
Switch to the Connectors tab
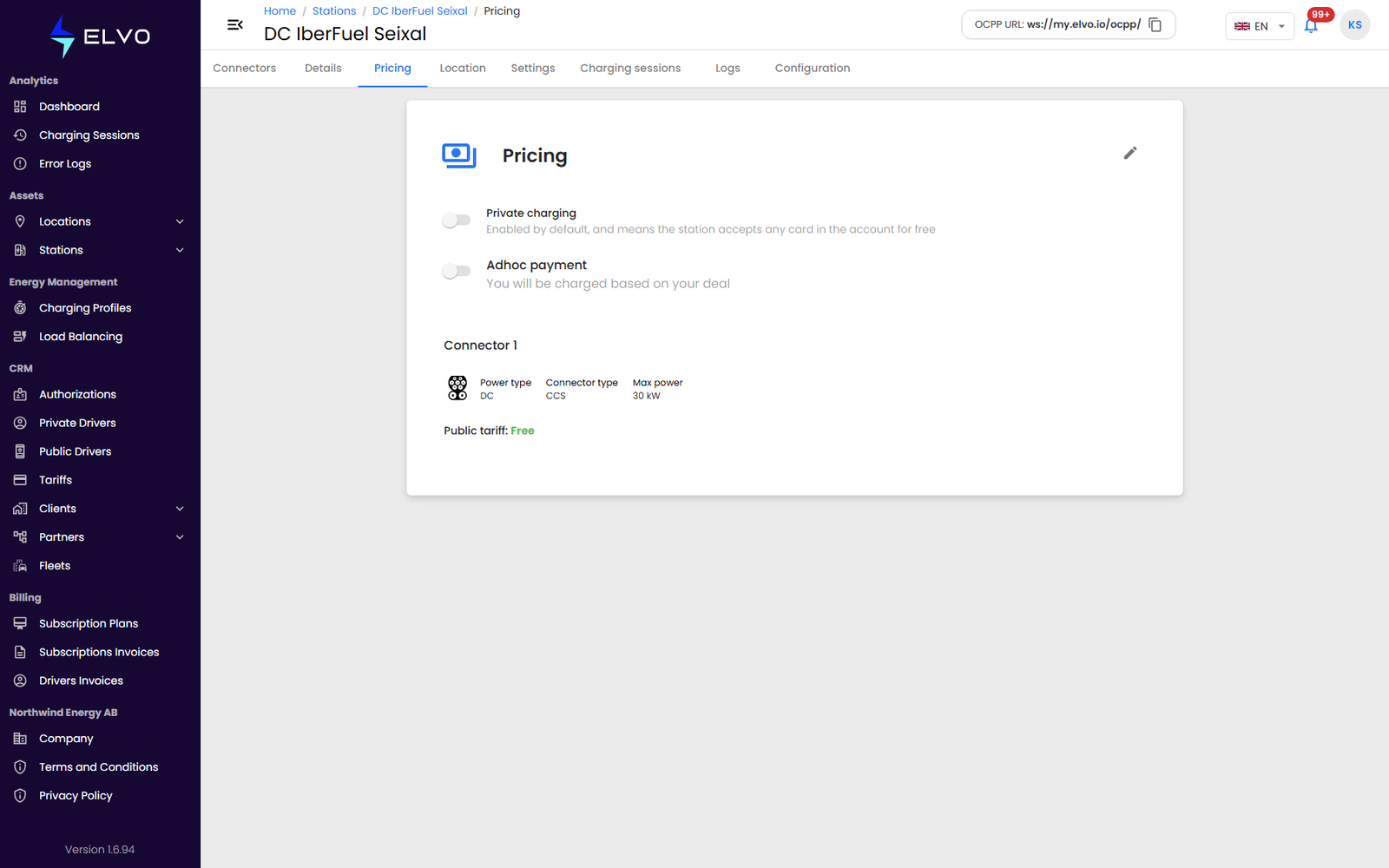point(244,69)
